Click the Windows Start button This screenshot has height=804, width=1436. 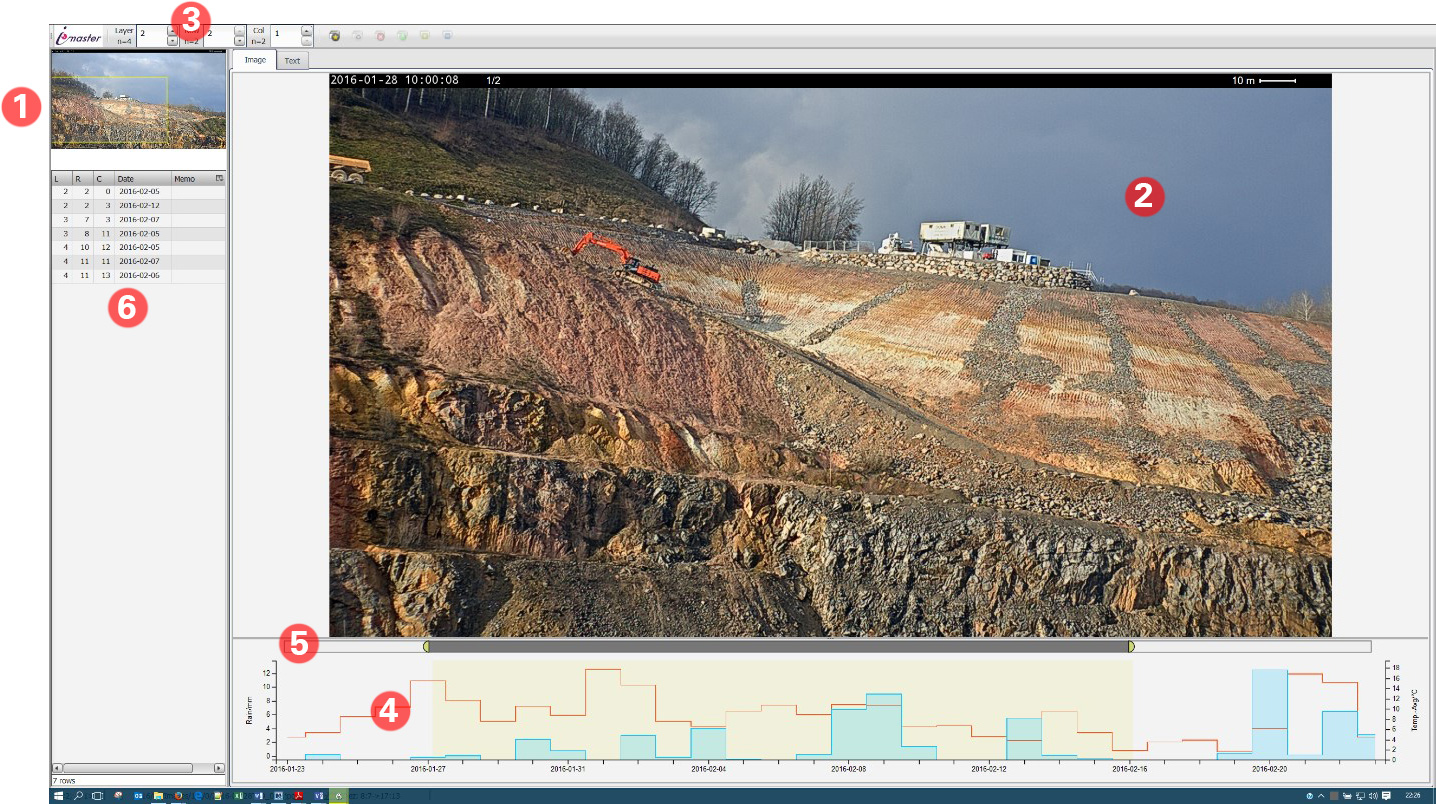59,796
